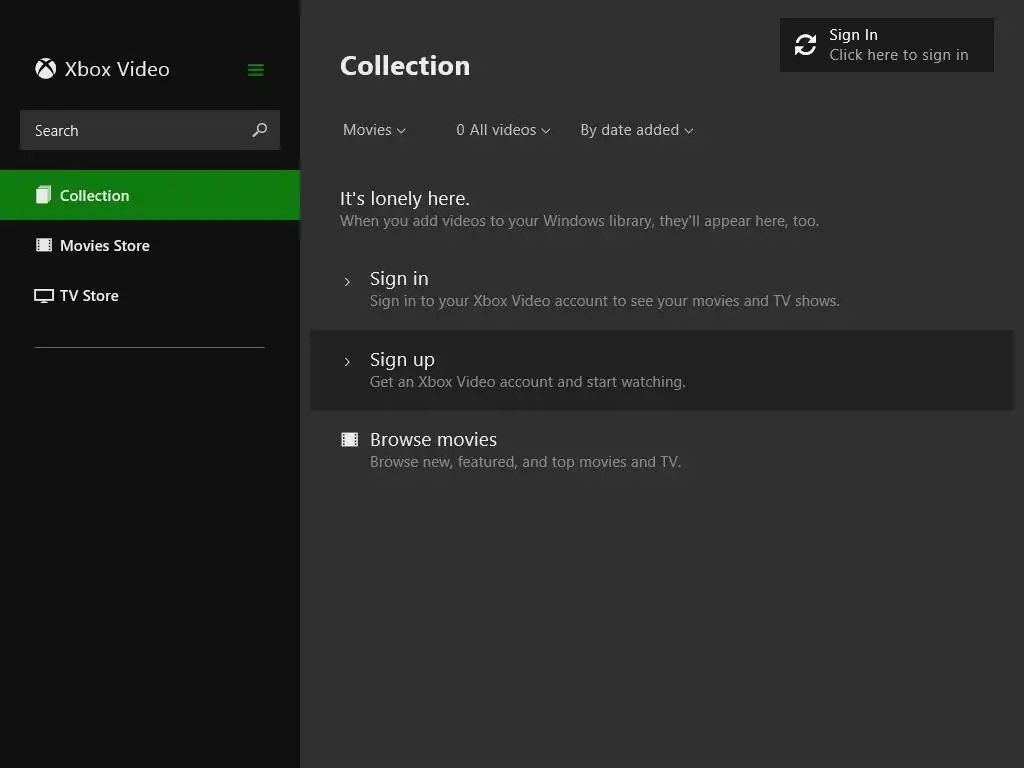The height and width of the screenshot is (768, 1024).
Task: Open the Movies filter dropdown
Action: point(374,130)
